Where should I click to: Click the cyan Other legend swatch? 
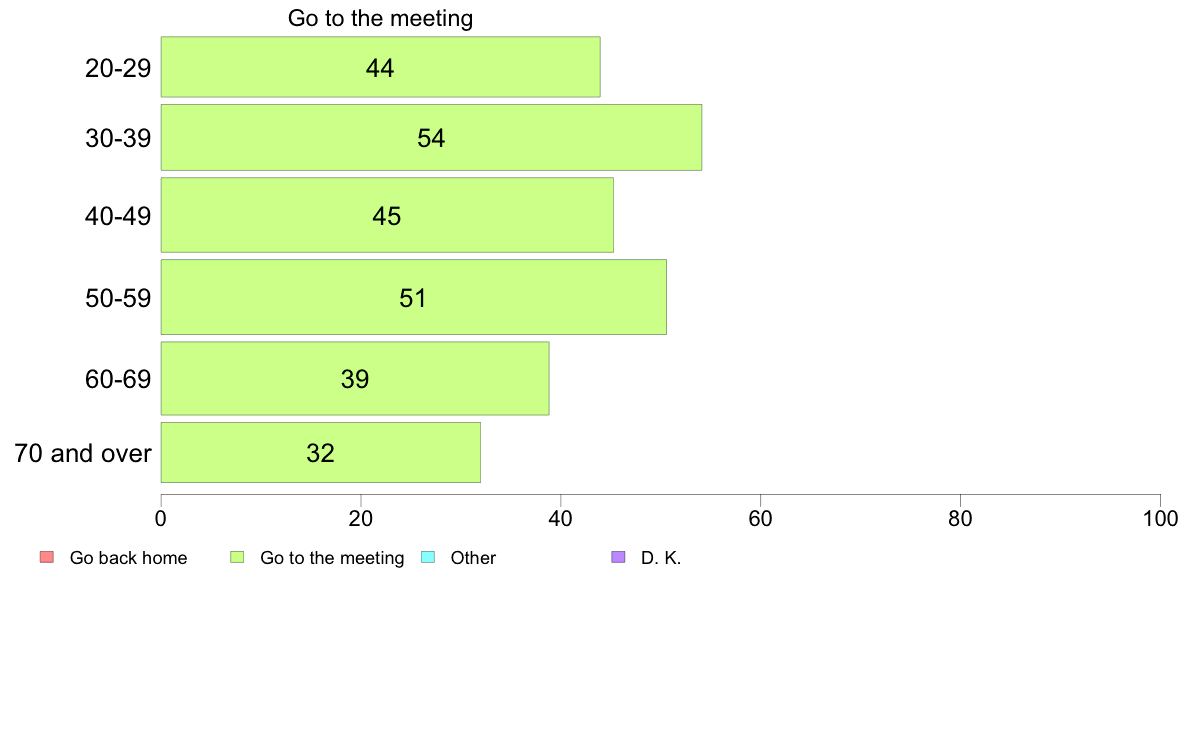coord(428,557)
